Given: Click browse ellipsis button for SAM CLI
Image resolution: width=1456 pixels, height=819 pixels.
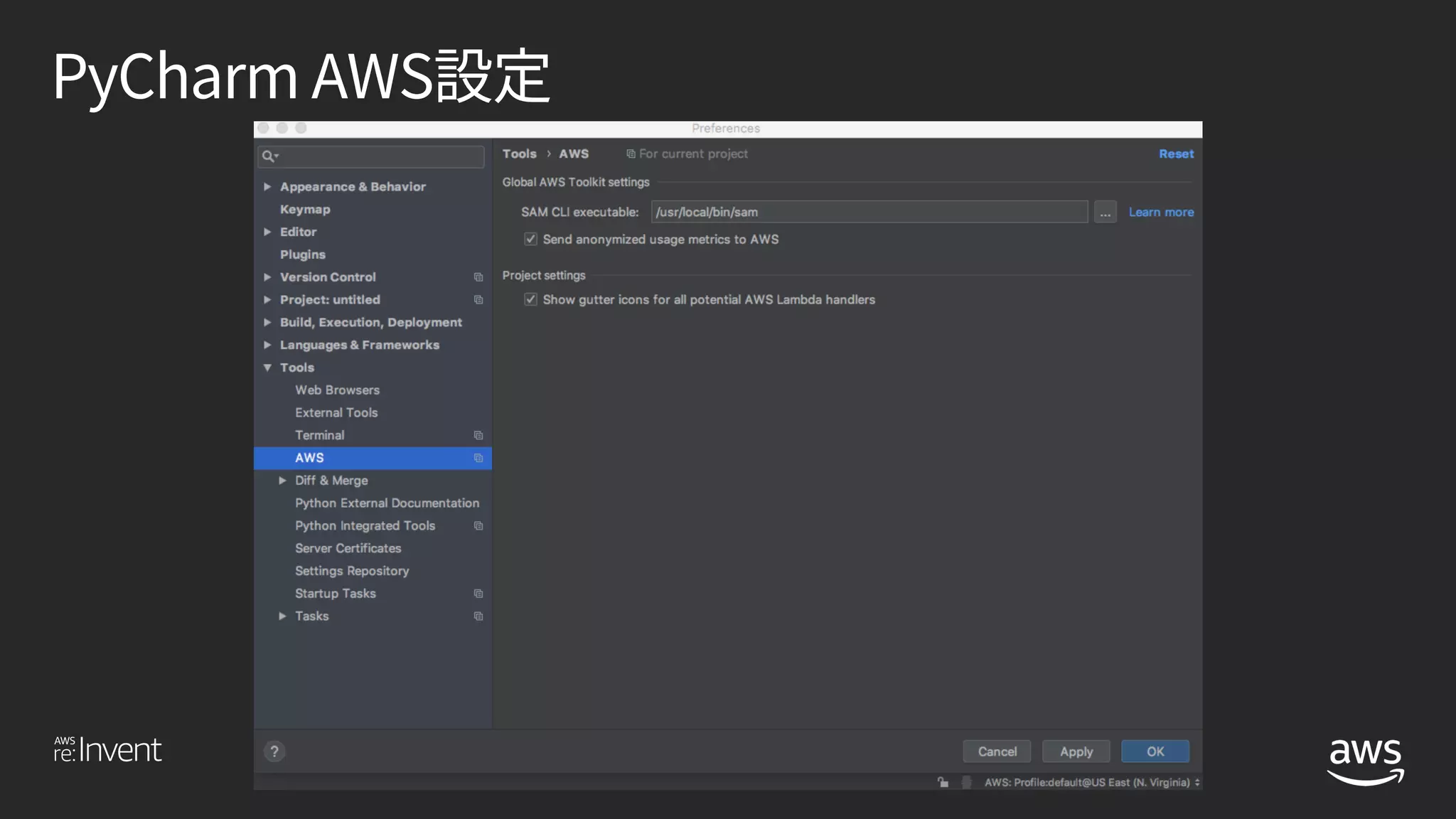Looking at the screenshot, I should [1105, 213].
